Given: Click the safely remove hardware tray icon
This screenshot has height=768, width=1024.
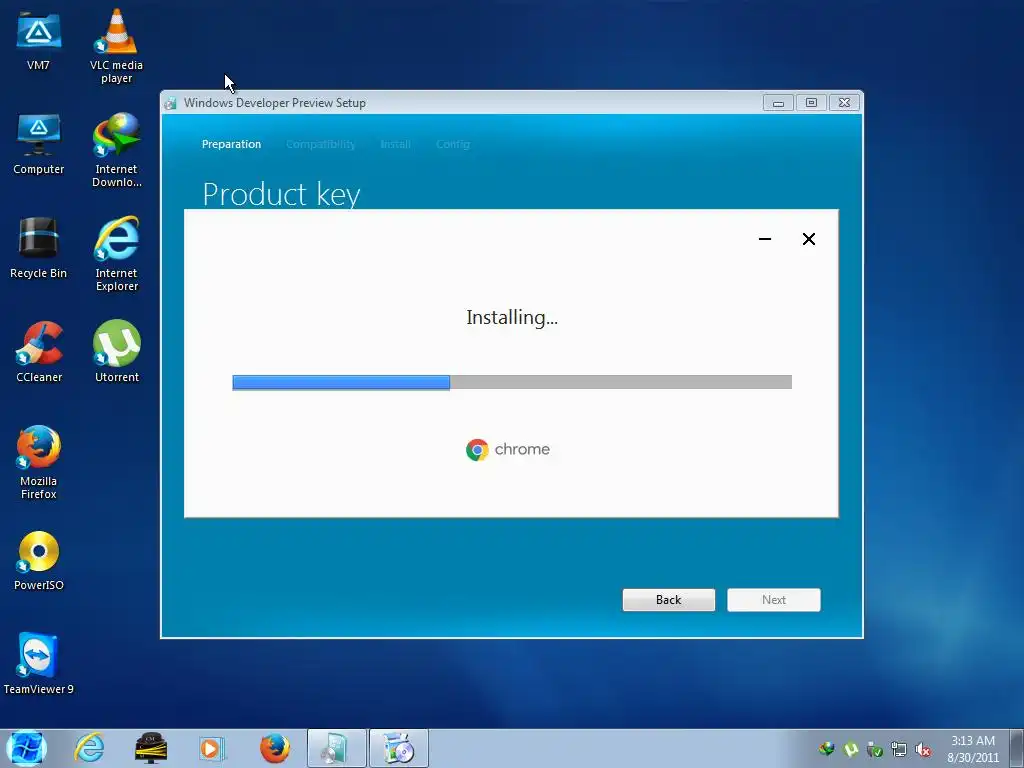Looking at the screenshot, I should [874, 749].
